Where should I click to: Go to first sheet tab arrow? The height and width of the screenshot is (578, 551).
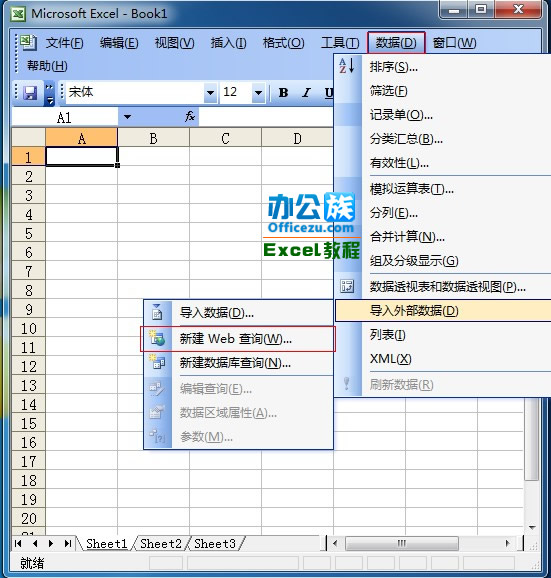[18, 543]
